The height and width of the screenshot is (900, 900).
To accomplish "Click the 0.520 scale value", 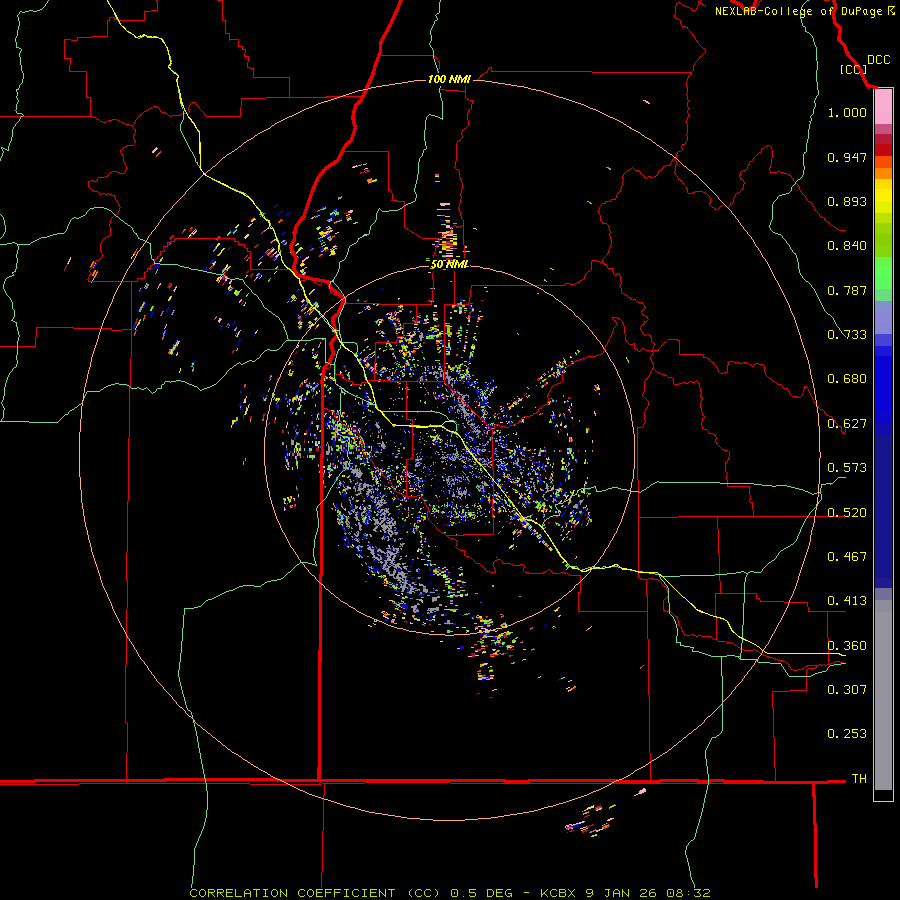I will click(847, 513).
